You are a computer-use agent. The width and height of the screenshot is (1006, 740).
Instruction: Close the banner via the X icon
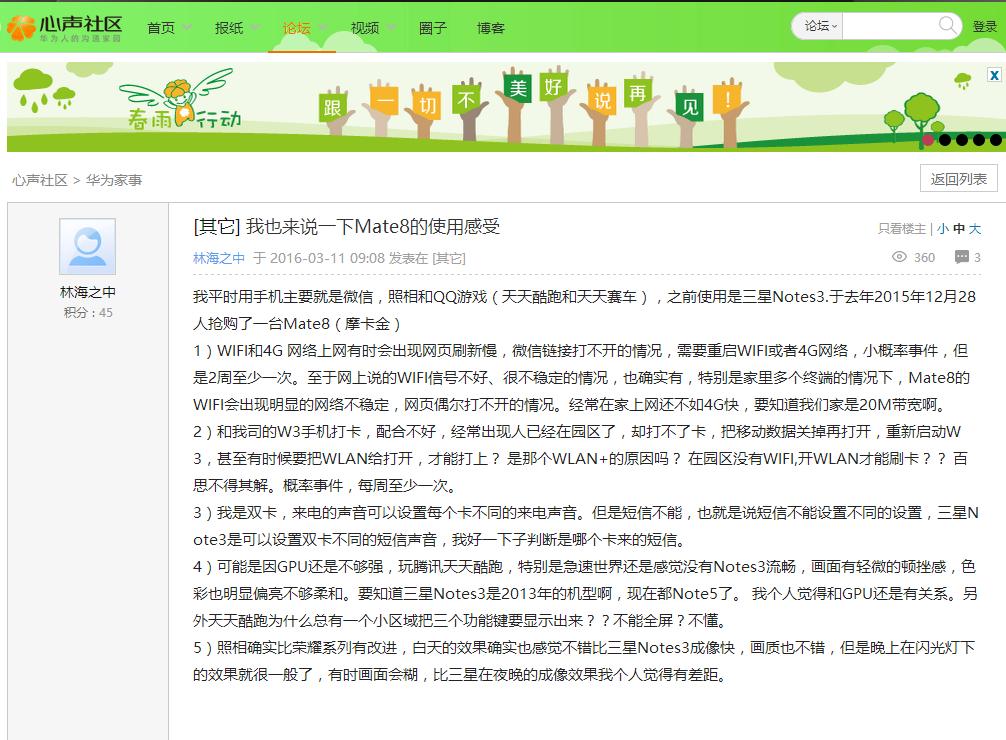point(993,74)
